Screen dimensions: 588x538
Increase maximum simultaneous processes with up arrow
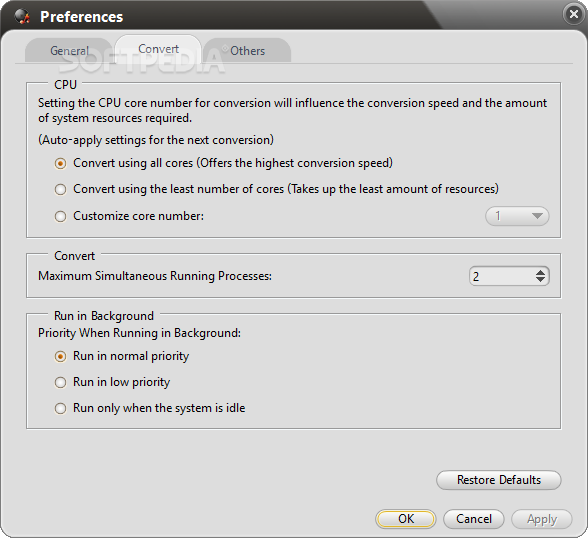click(540, 272)
